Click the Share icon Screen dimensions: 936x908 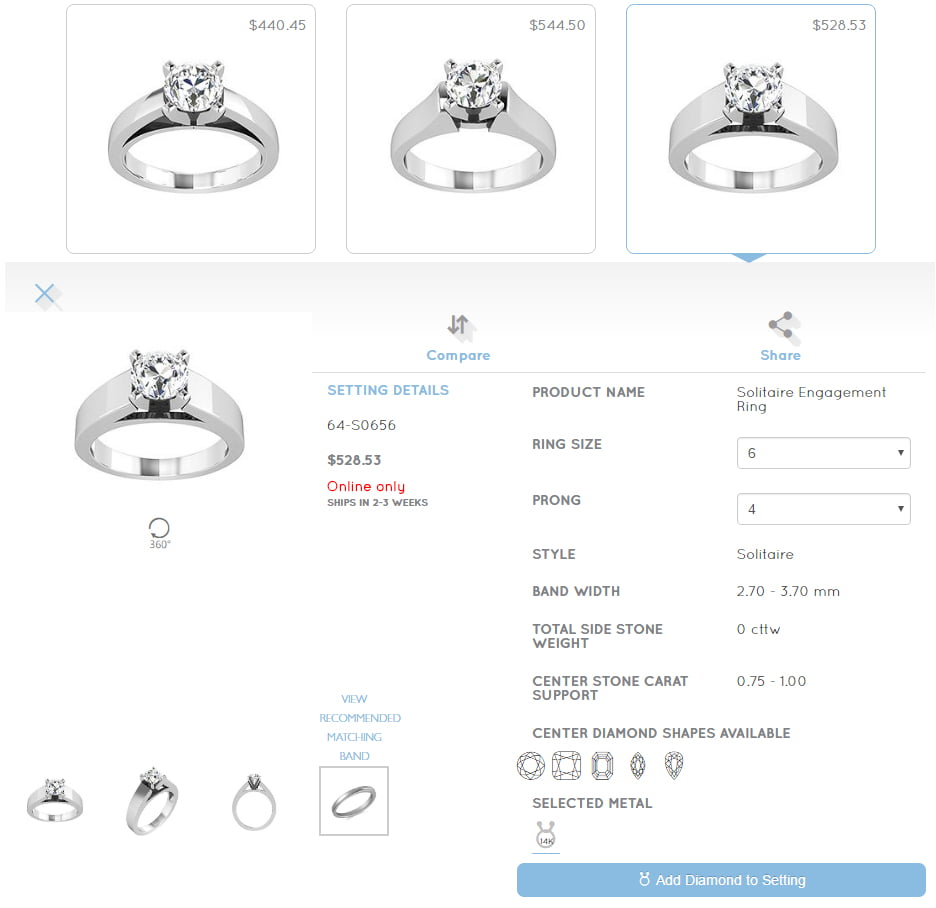[x=781, y=325]
